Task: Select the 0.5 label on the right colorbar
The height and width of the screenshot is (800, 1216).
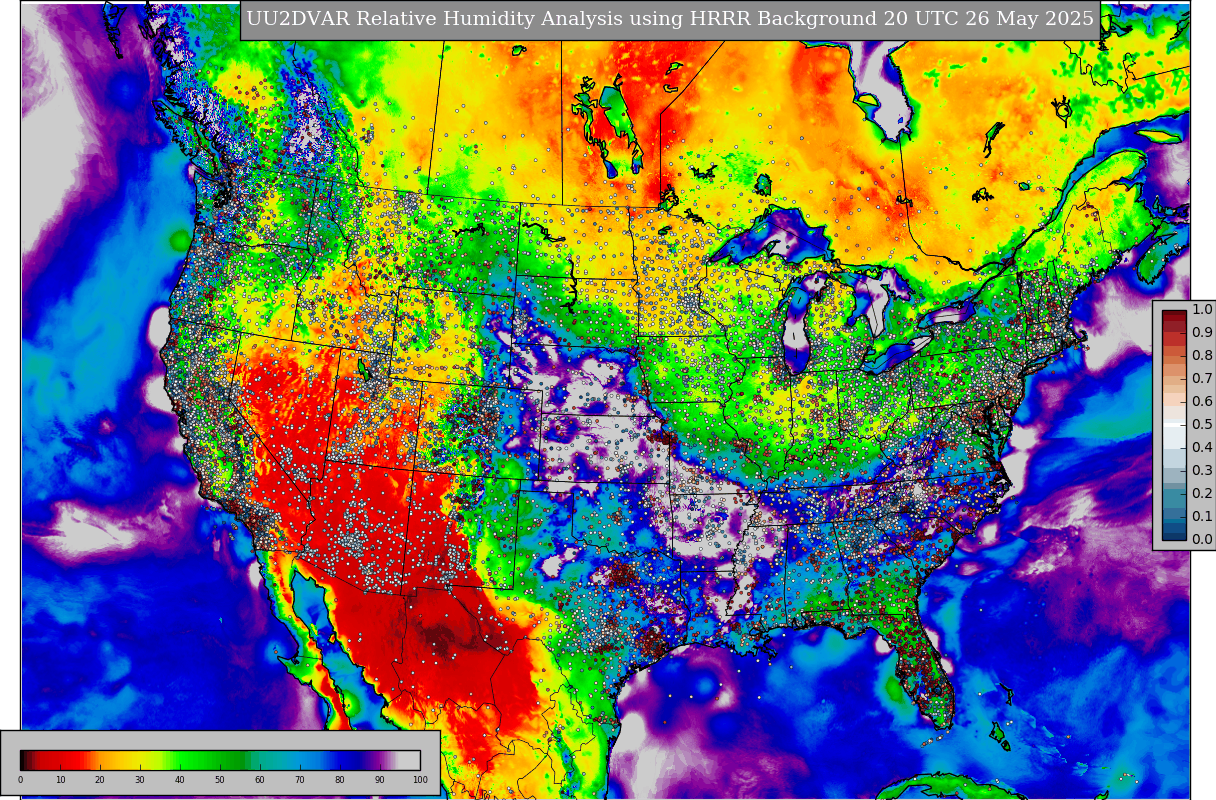Action: 1202,424
